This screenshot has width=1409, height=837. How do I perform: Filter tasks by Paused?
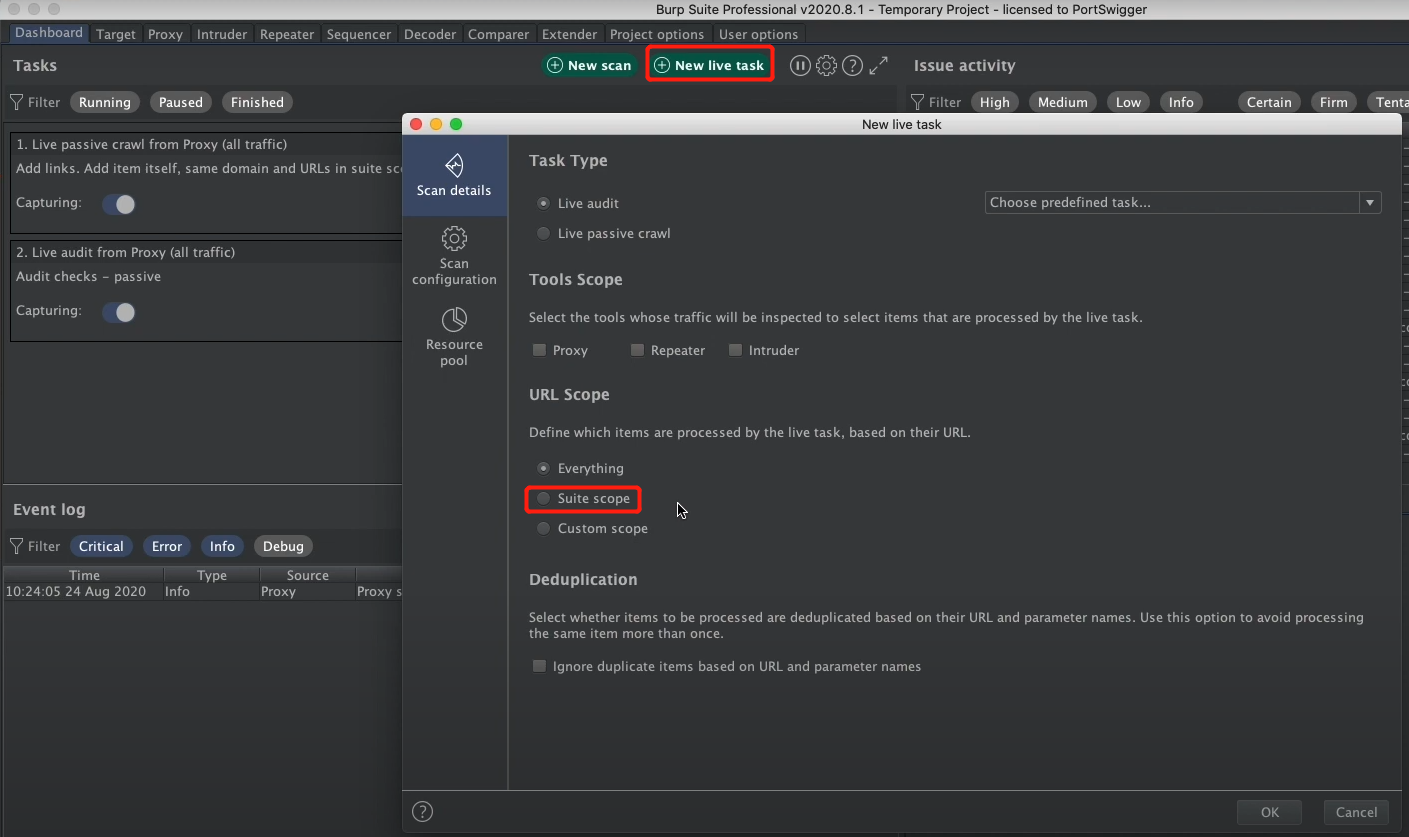tap(181, 102)
